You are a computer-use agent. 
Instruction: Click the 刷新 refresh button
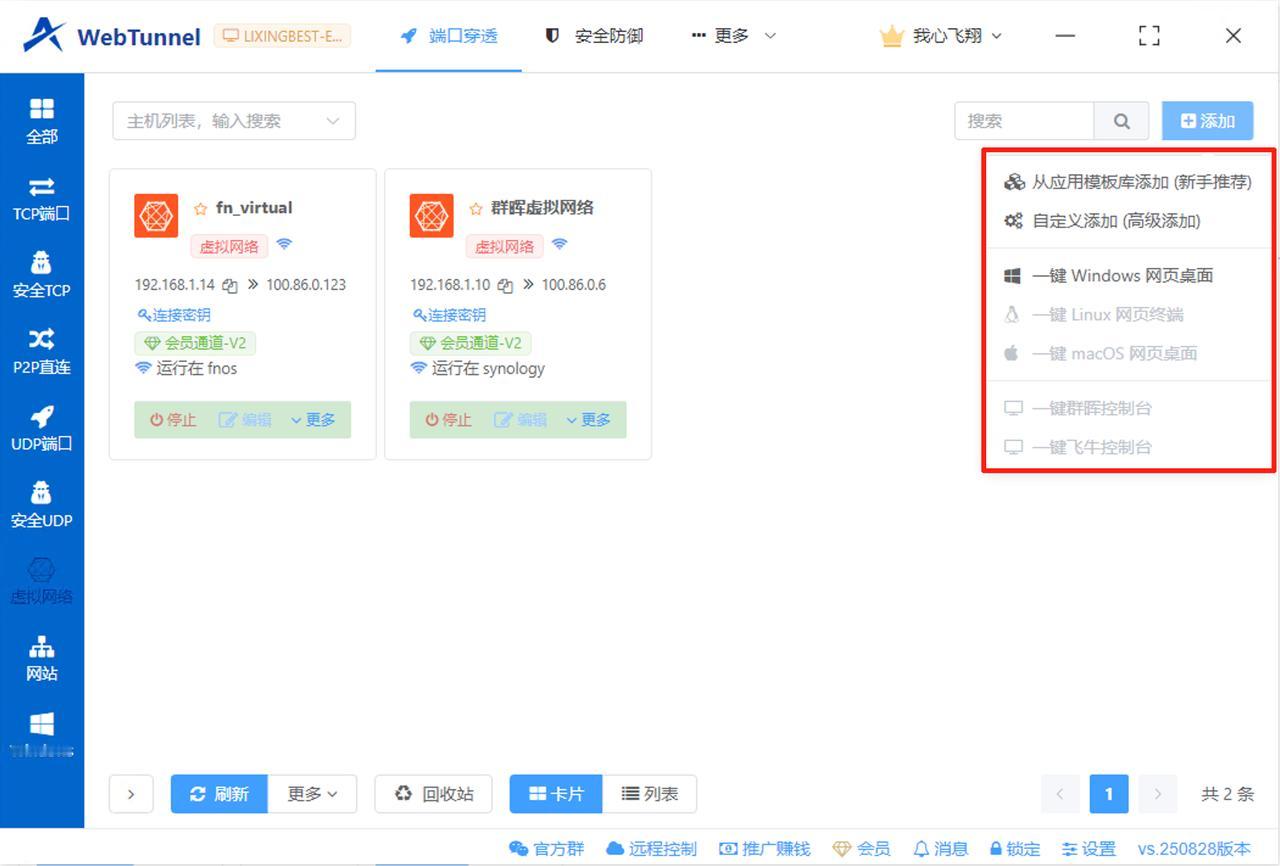(x=219, y=794)
